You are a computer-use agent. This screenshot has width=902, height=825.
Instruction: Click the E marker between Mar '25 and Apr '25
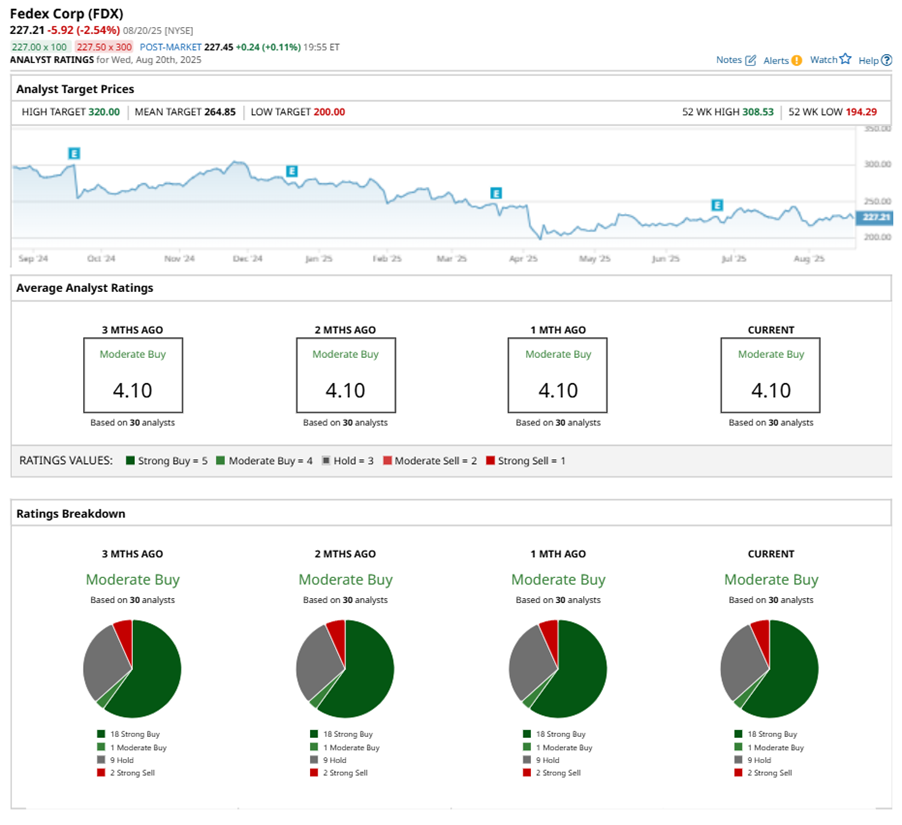pos(496,193)
